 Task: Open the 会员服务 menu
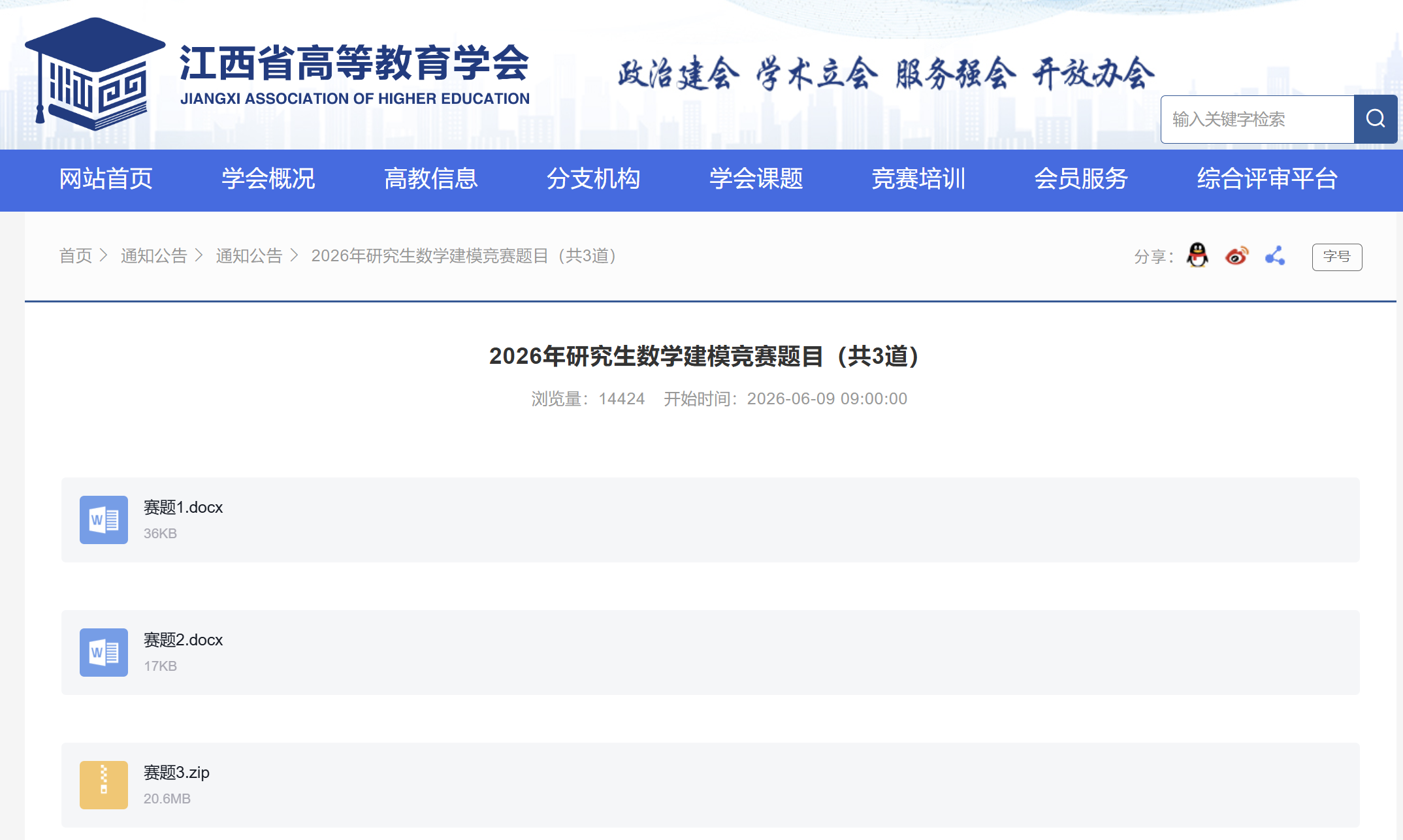pyautogui.click(x=1081, y=179)
